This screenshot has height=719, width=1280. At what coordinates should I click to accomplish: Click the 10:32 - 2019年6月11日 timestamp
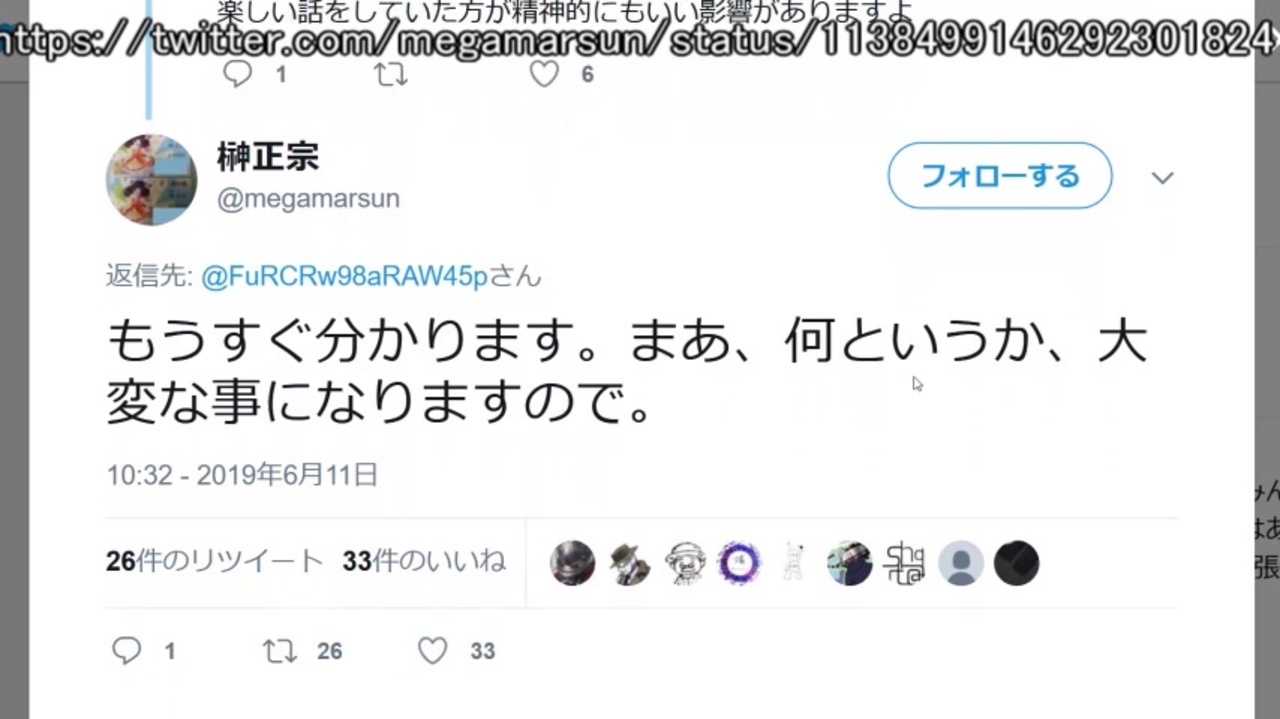(242, 474)
